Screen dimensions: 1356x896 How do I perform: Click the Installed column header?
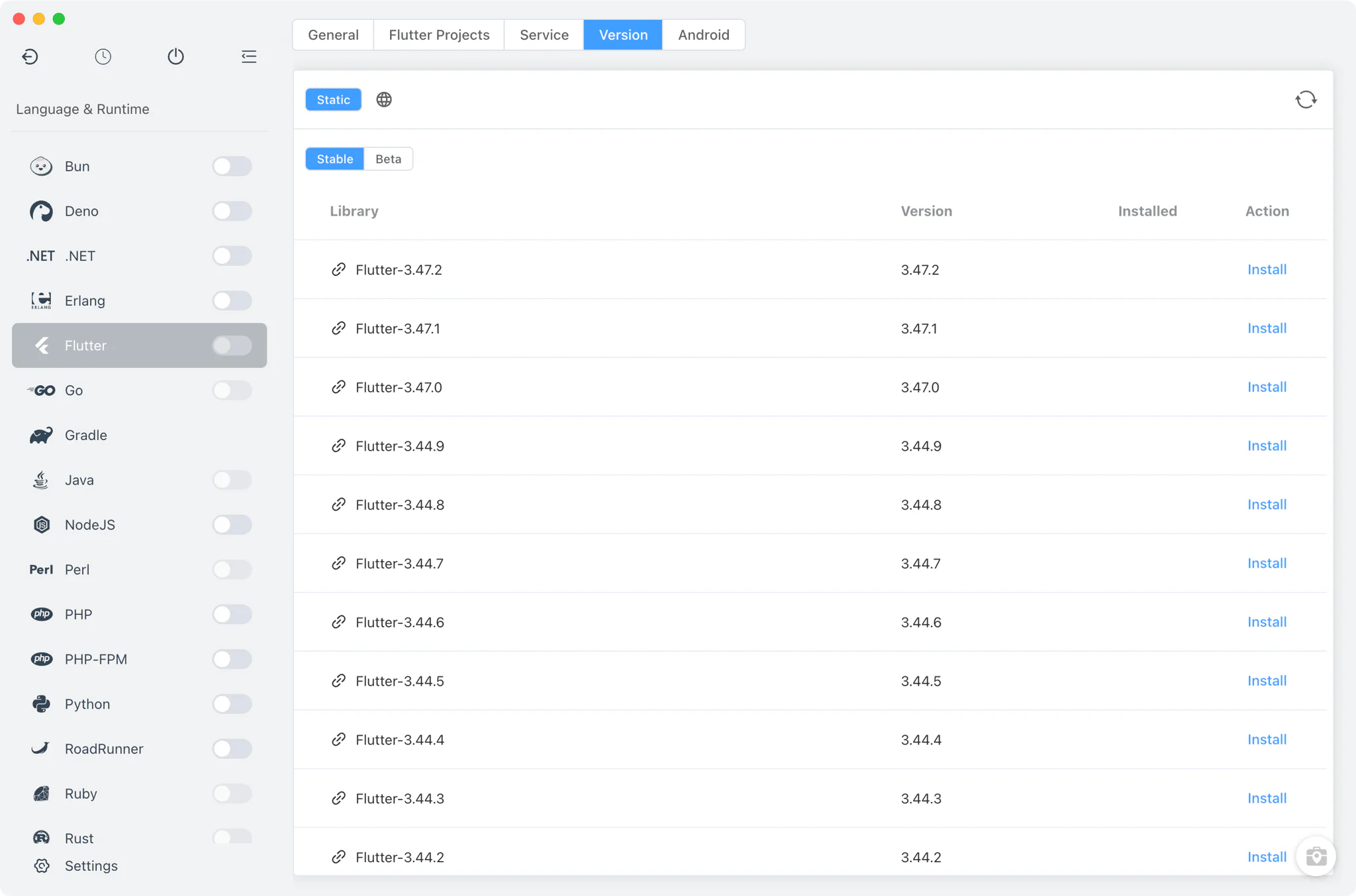(x=1147, y=211)
